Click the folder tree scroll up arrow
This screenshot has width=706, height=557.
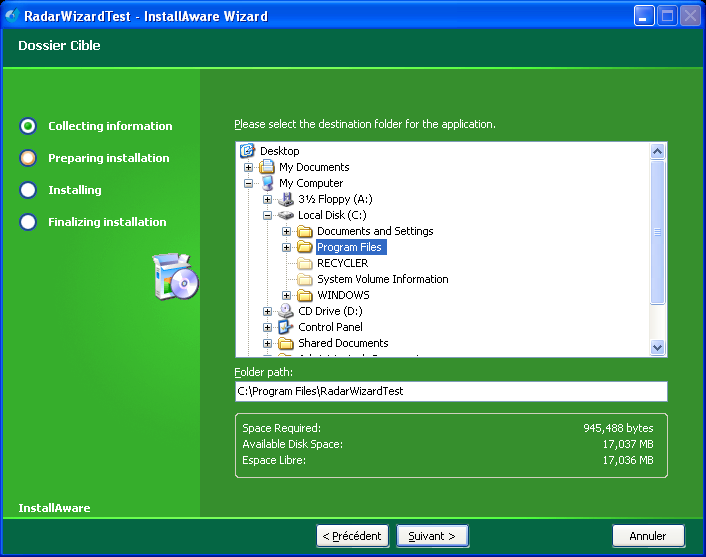click(657, 151)
